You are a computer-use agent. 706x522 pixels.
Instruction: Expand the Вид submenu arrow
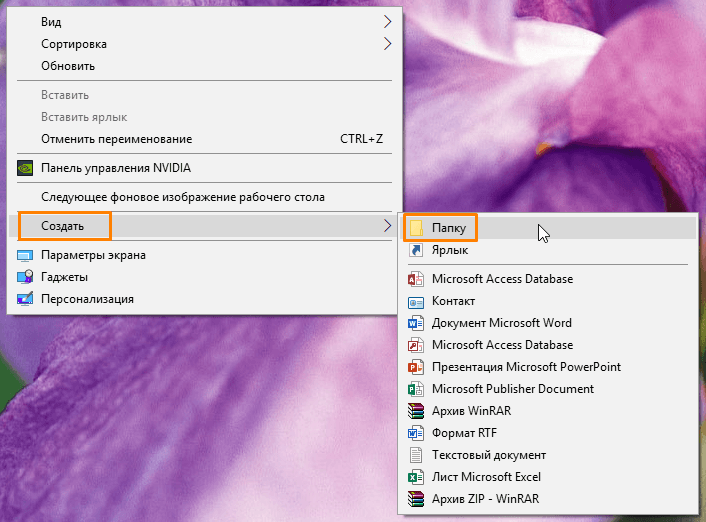tap(388, 22)
